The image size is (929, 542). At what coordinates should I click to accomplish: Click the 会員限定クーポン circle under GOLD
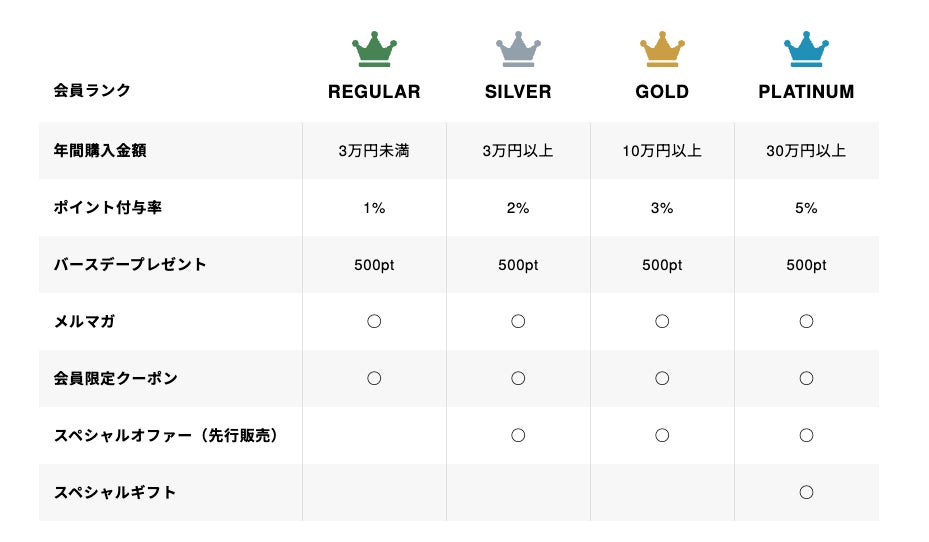tap(662, 379)
